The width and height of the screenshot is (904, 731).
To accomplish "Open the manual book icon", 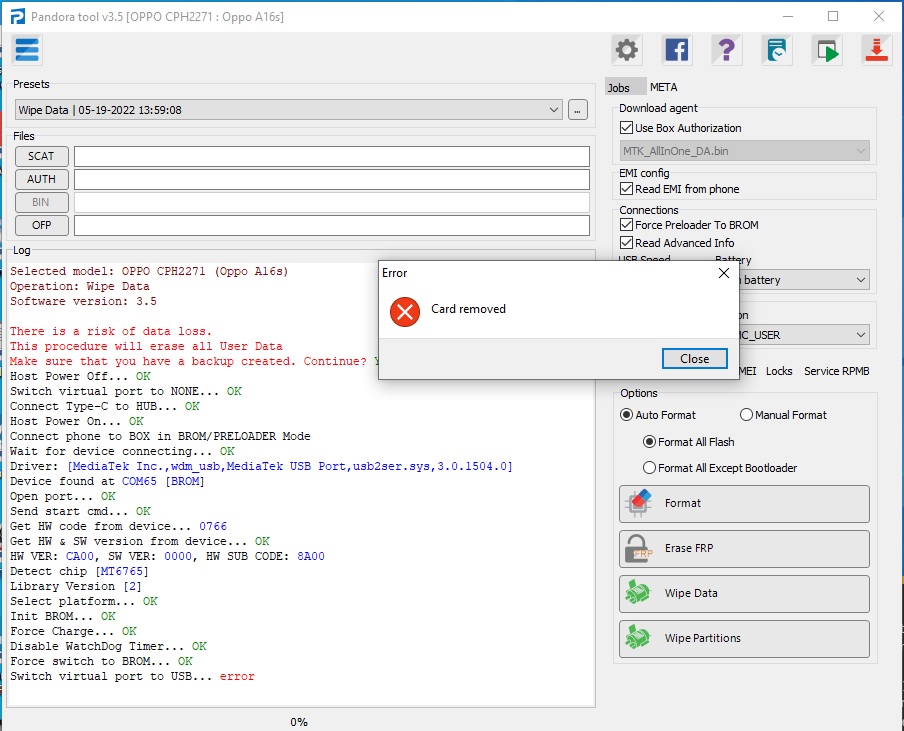I will pos(777,50).
